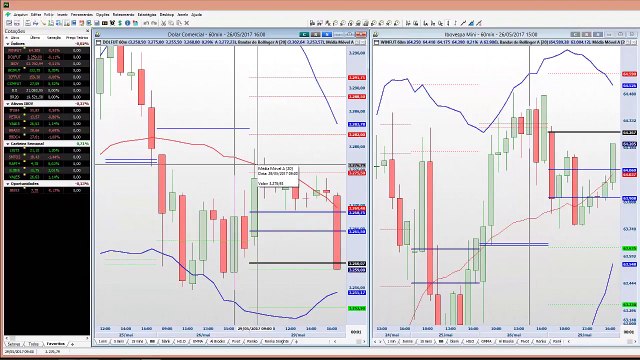The width and height of the screenshot is (640, 360).
Task: Click quotes panel horizontal scrollbar right arrow
Action: [x=87, y=338]
